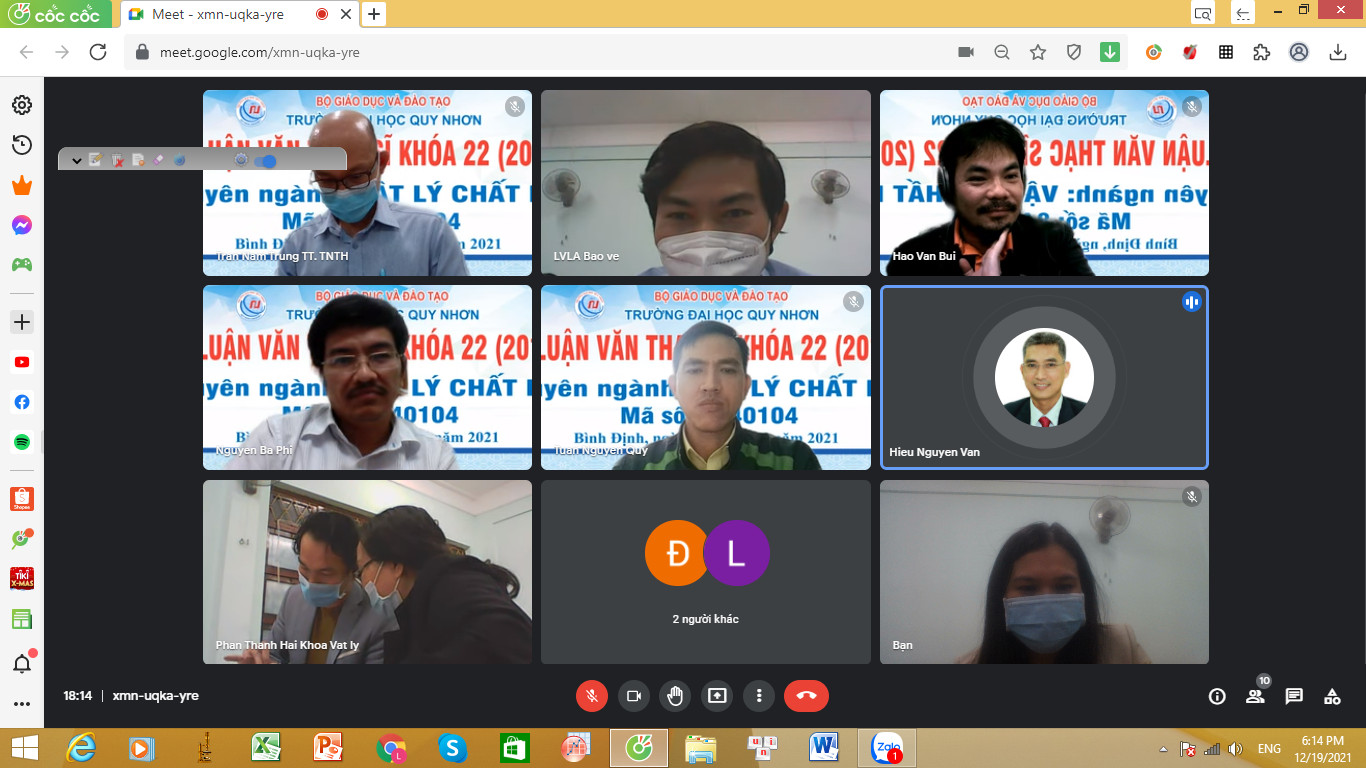Open meeting details info icon
The width and height of the screenshot is (1366, 768).
[1217, 697]
